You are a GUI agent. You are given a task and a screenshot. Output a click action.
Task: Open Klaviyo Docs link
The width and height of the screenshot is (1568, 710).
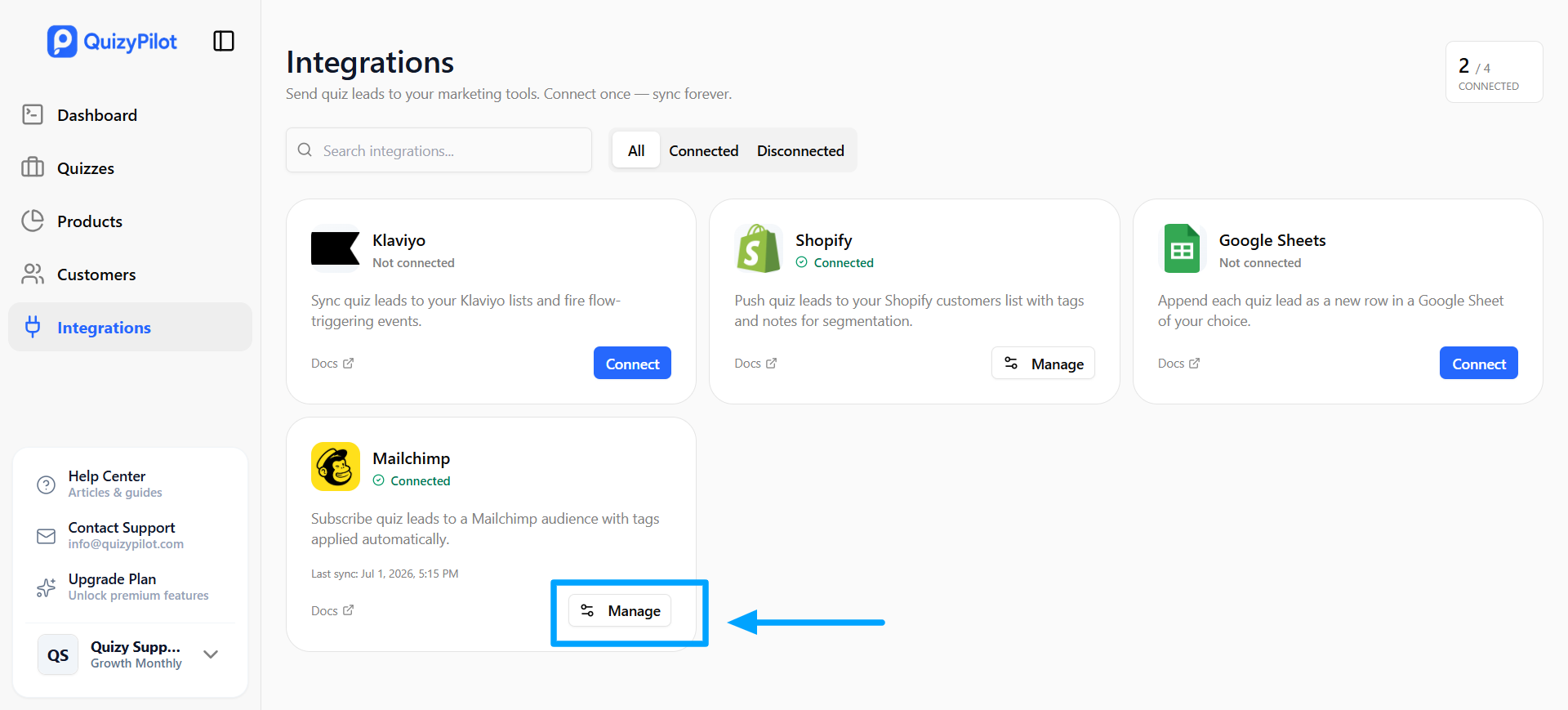click(332, 363)
